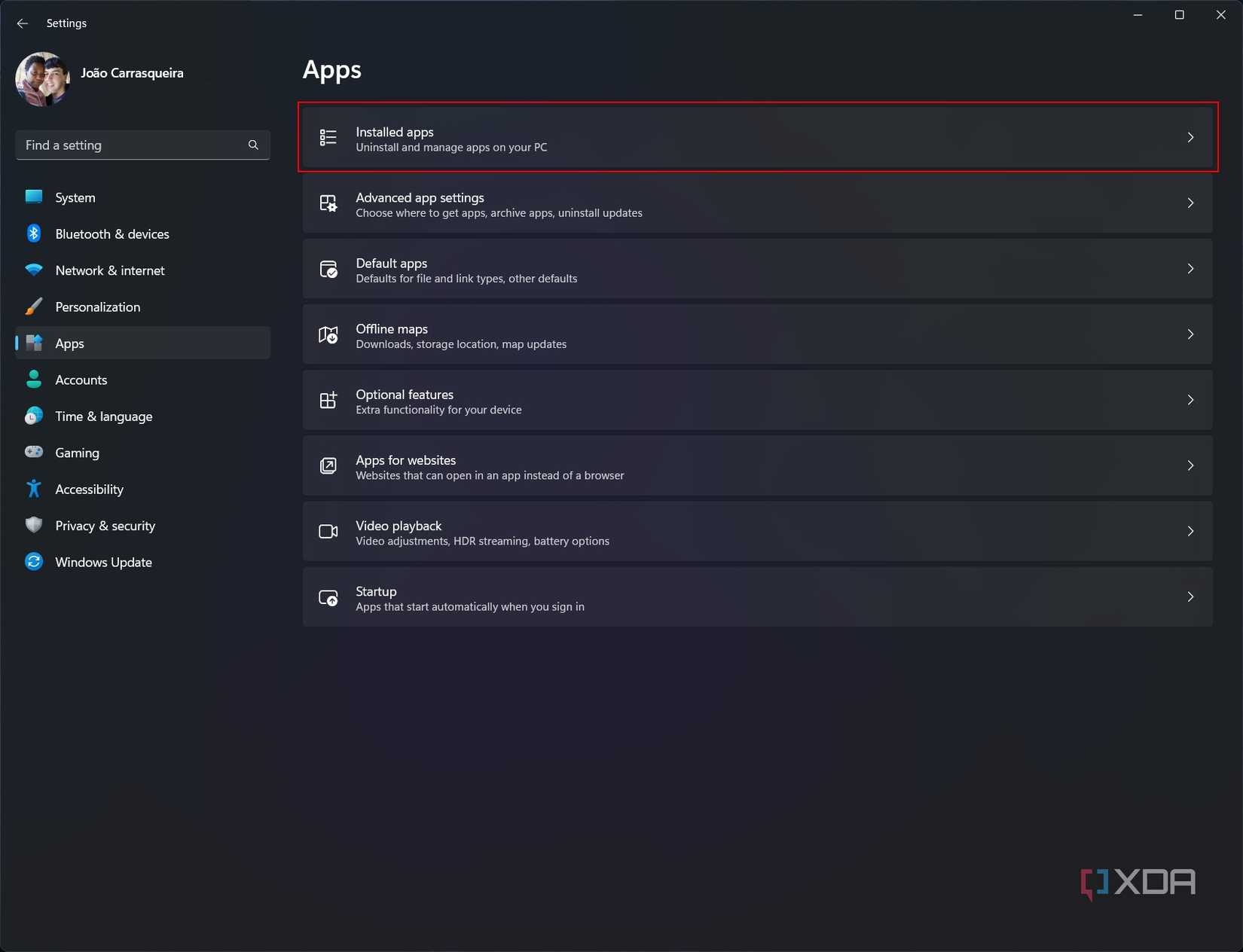Image resolution: width=1243 pixels, height=952 pixels.
Task: Select Privacy & security in sidebar
Action: [x=105, y=526]
